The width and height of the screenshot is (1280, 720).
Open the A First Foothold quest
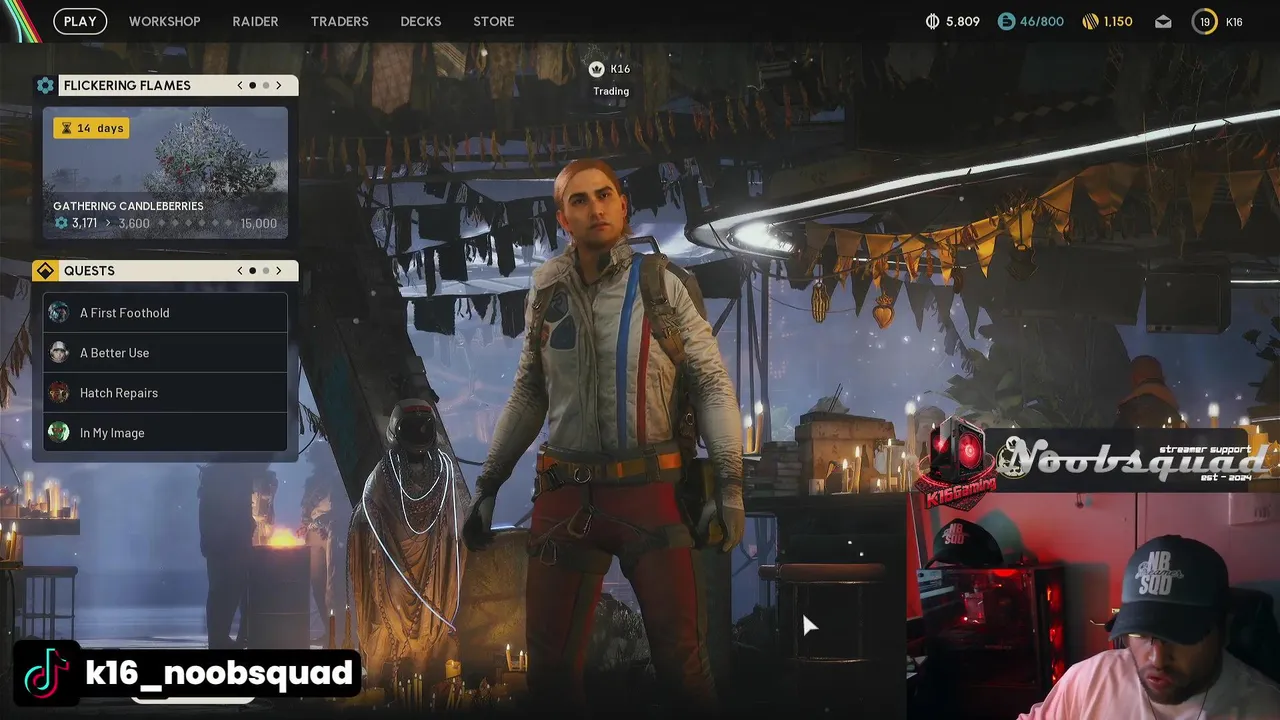point(165,313)
